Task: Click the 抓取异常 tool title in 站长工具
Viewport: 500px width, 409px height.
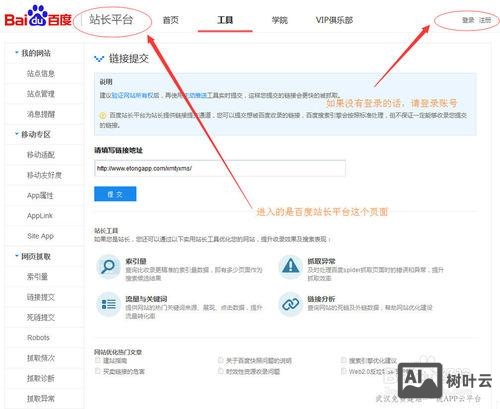Action: 321,261
